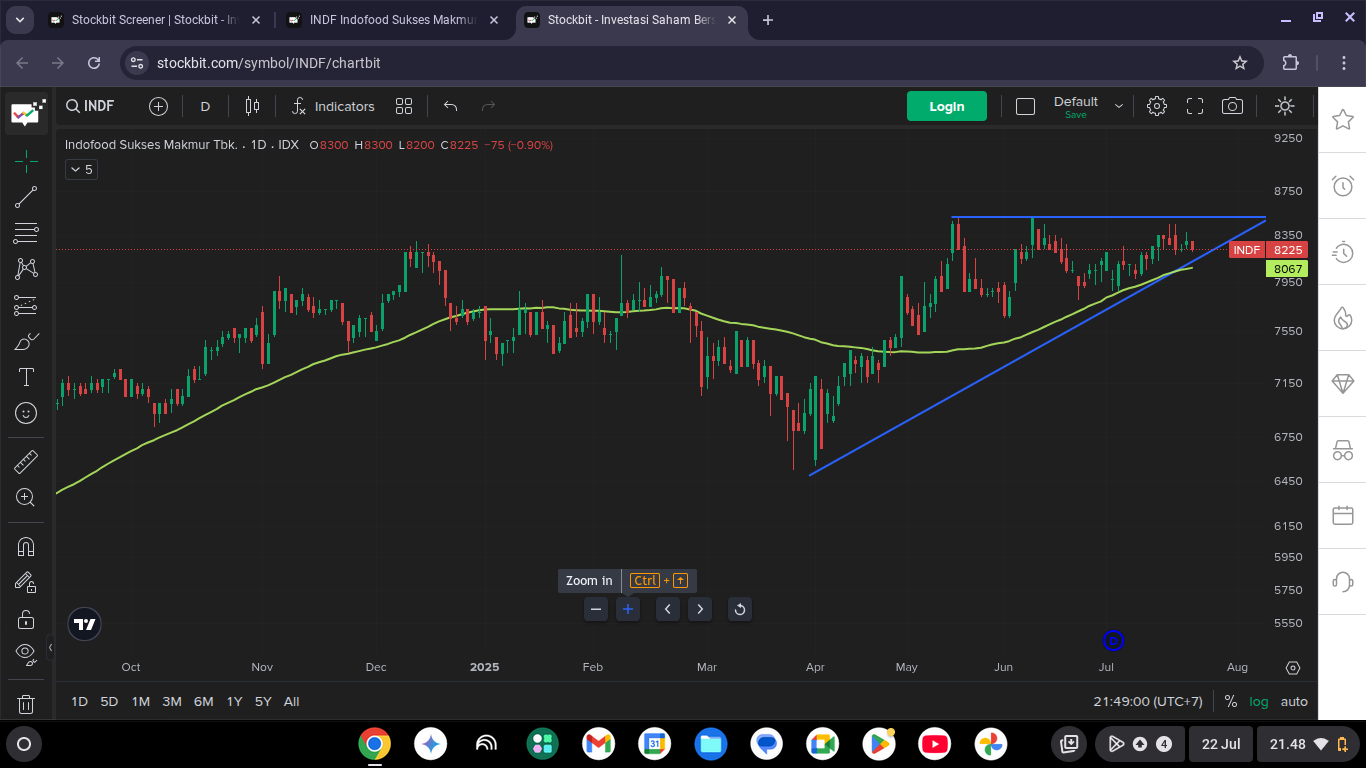Screen dimensions: 1366x768
Task: Add a compare symbol with plus icon
Action: pyautogui.click(x=158, y=106)
